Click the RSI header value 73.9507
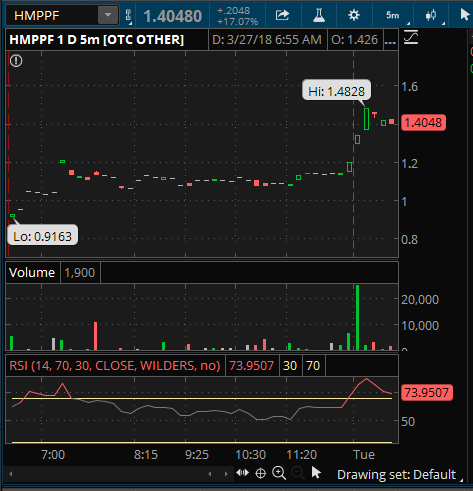 (252, 366)
